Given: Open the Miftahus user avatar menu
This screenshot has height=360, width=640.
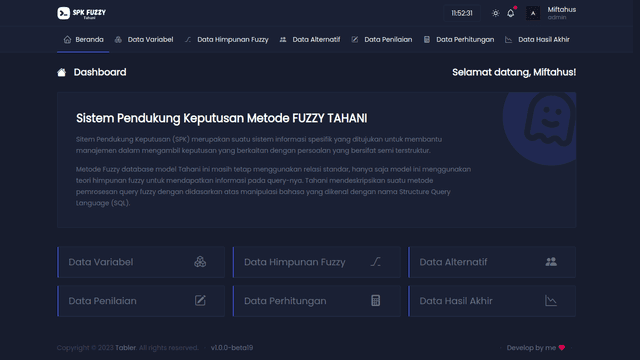Looking at the screenshot, I should 533,13.
